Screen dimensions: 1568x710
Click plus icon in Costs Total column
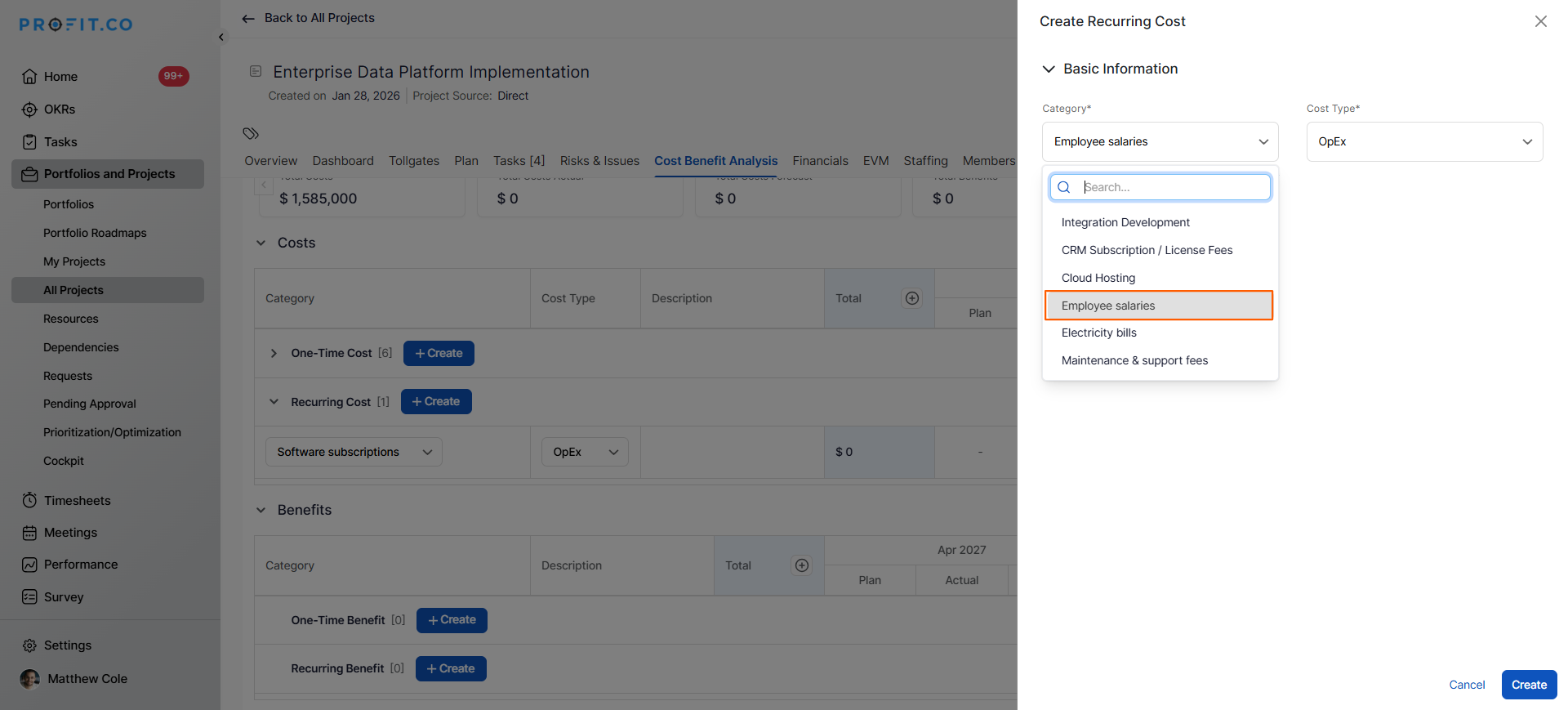pyautogui.click(x=912, y=298)
